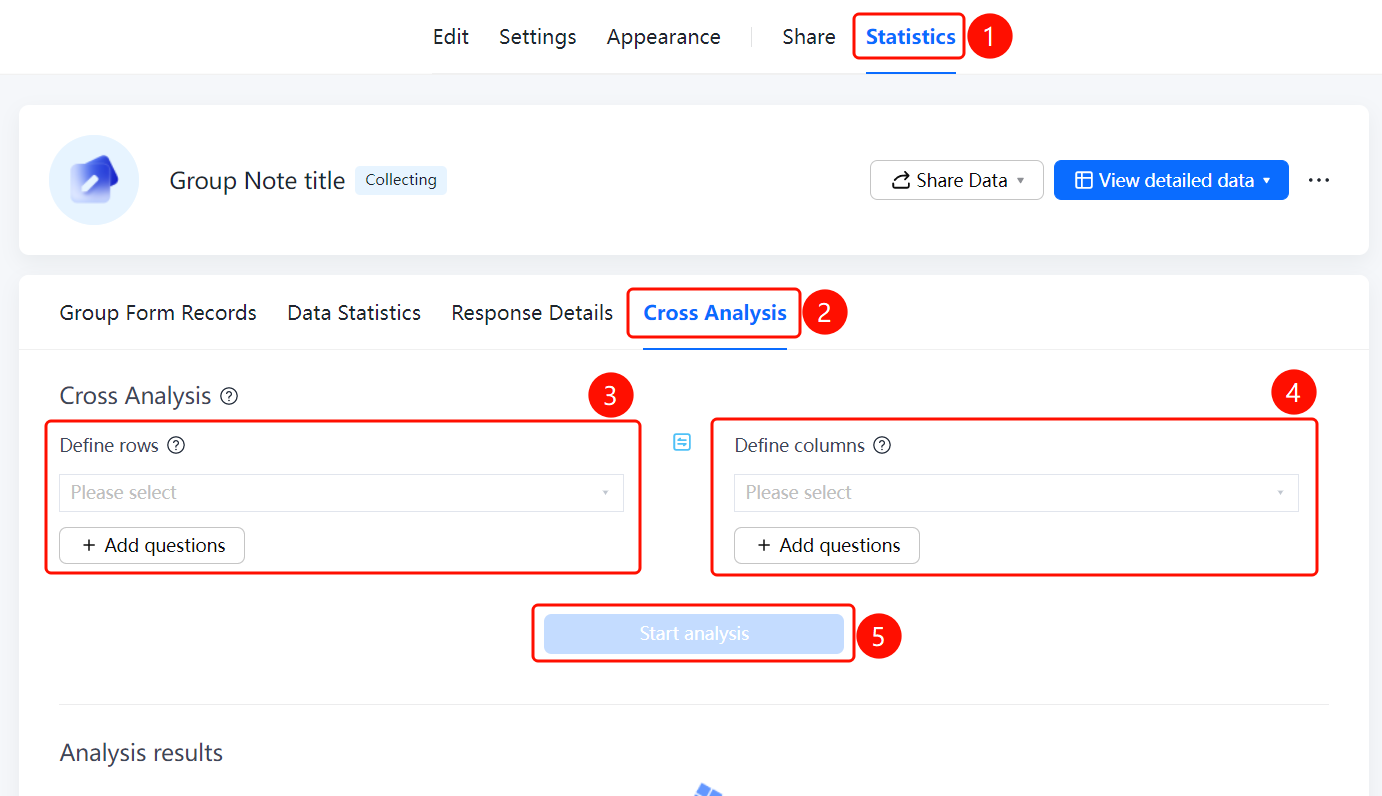1382x796 pixels.
Task: Swap rows and columns icon
Action: click(x=682, y=442)
